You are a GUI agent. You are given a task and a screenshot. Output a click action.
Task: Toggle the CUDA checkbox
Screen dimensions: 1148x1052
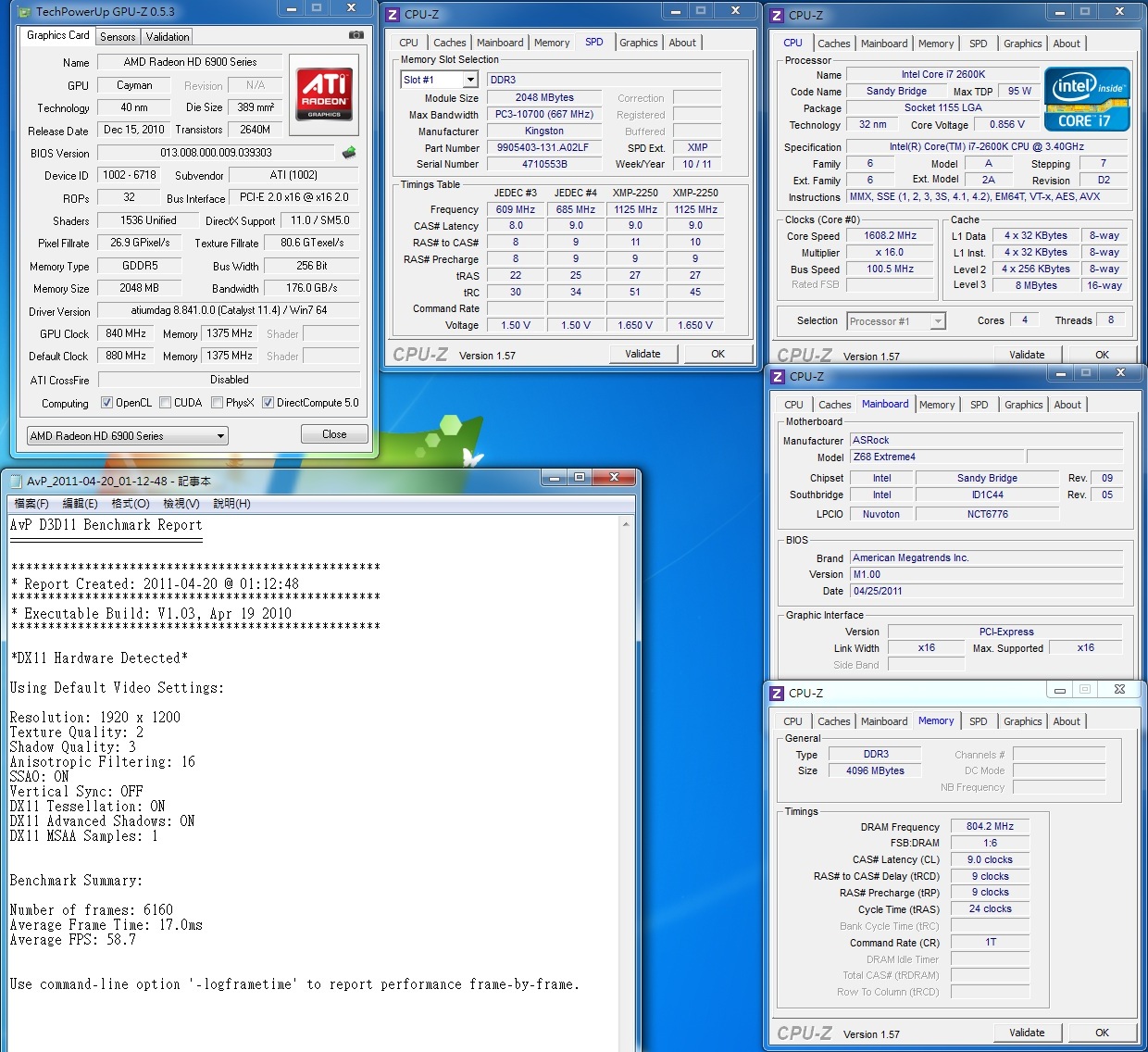coord(165,403)
